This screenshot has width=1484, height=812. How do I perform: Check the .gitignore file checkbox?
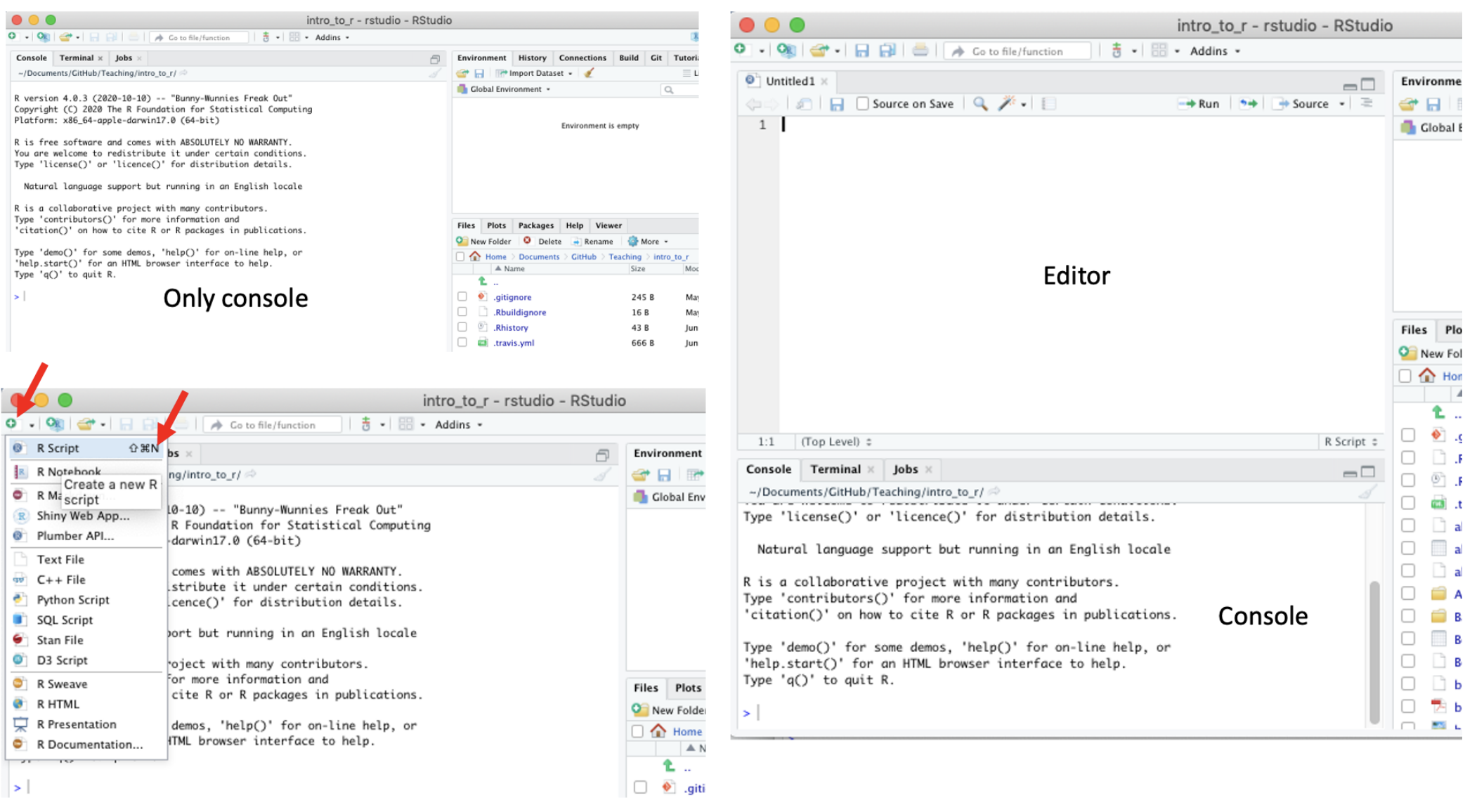[x=462, y=296]
